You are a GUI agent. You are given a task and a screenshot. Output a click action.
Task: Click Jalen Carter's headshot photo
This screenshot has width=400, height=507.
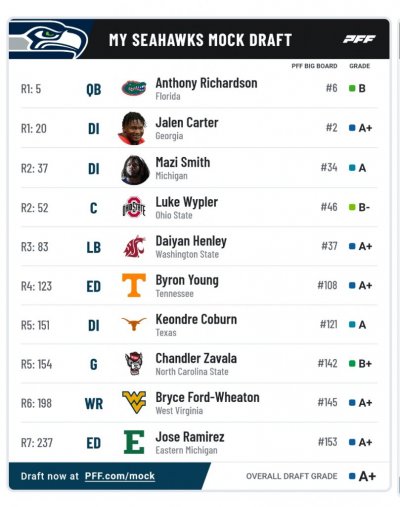133,128
